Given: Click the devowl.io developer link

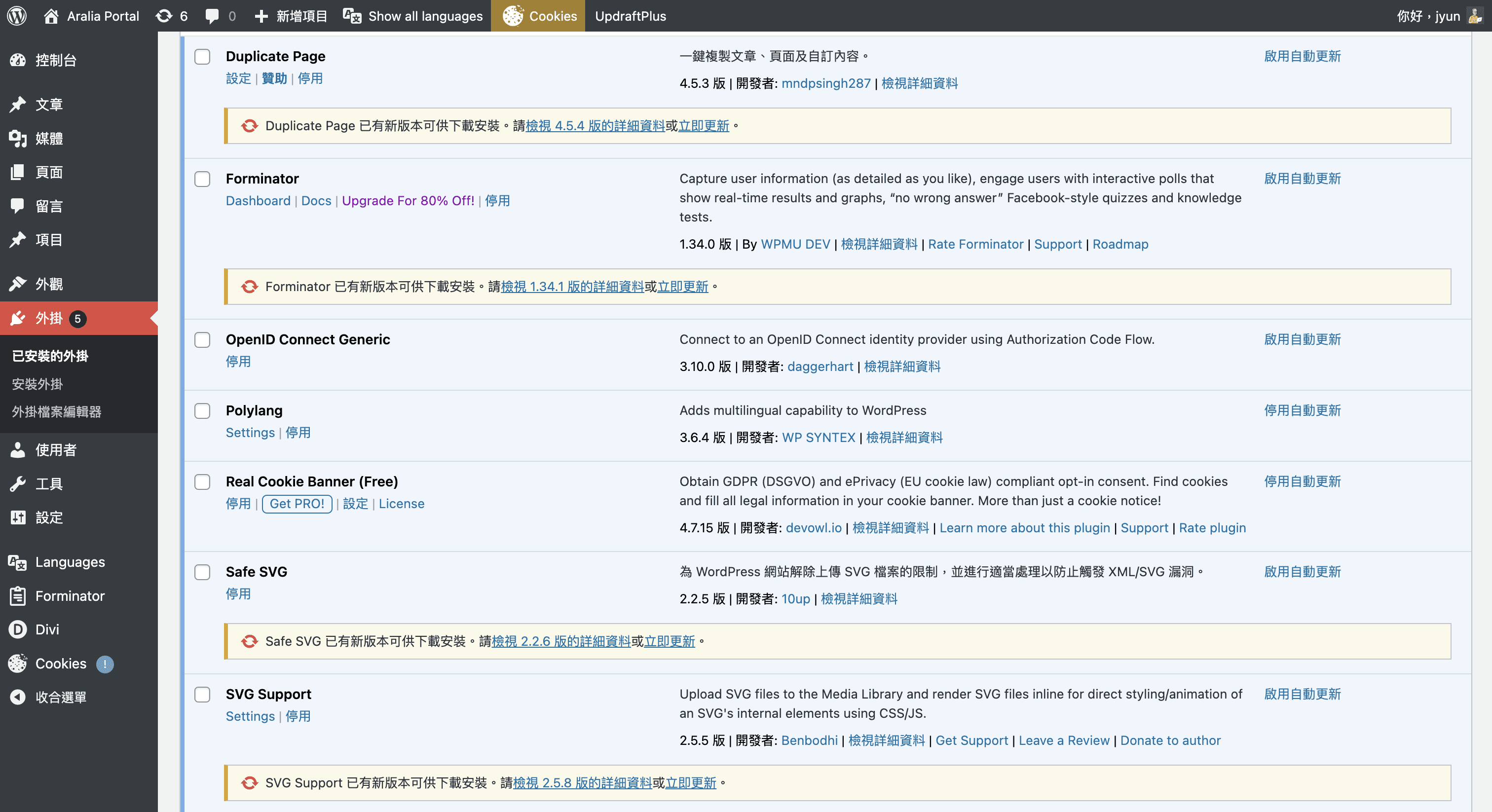Looking at the screenshot, I should pyautogui.click(x=814, y=528).
